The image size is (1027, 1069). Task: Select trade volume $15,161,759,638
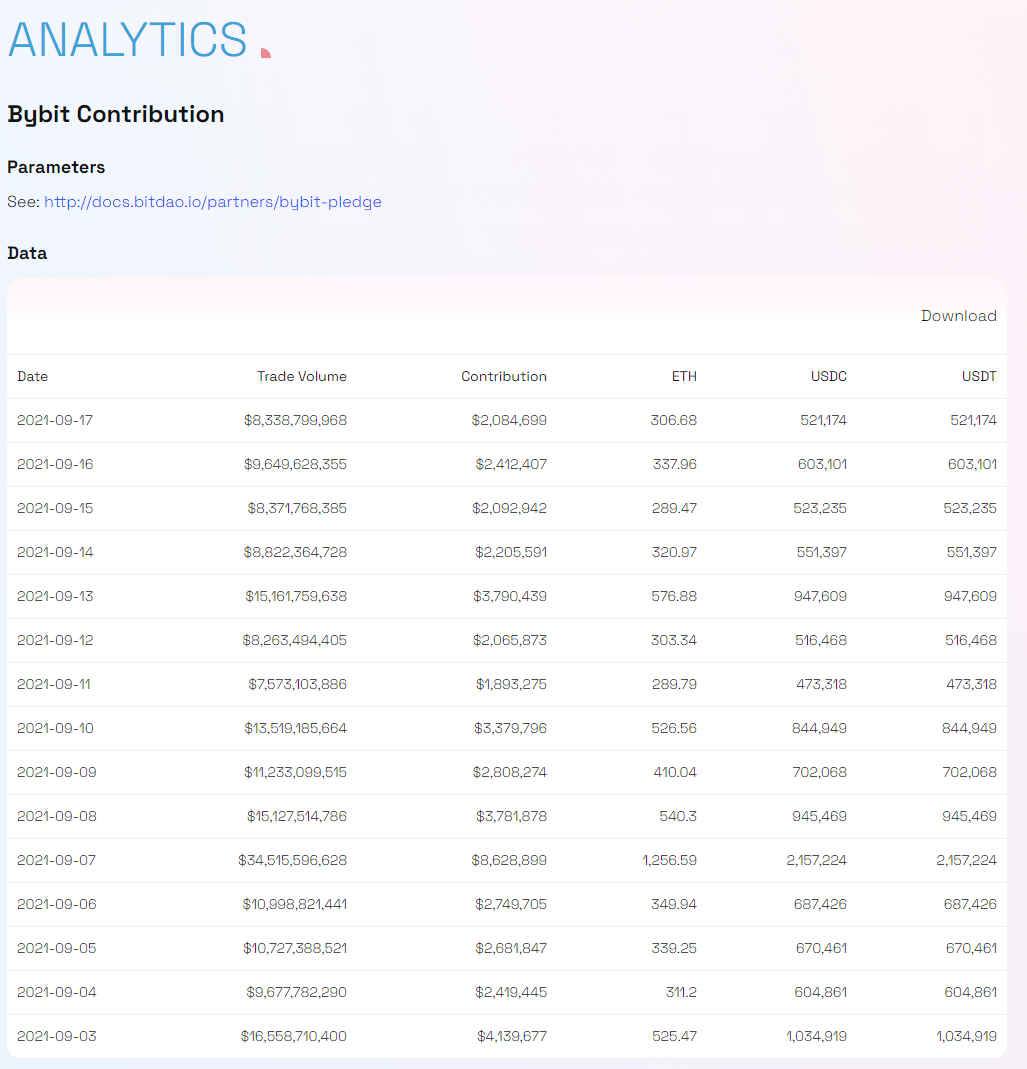click(x=296, y=596)
